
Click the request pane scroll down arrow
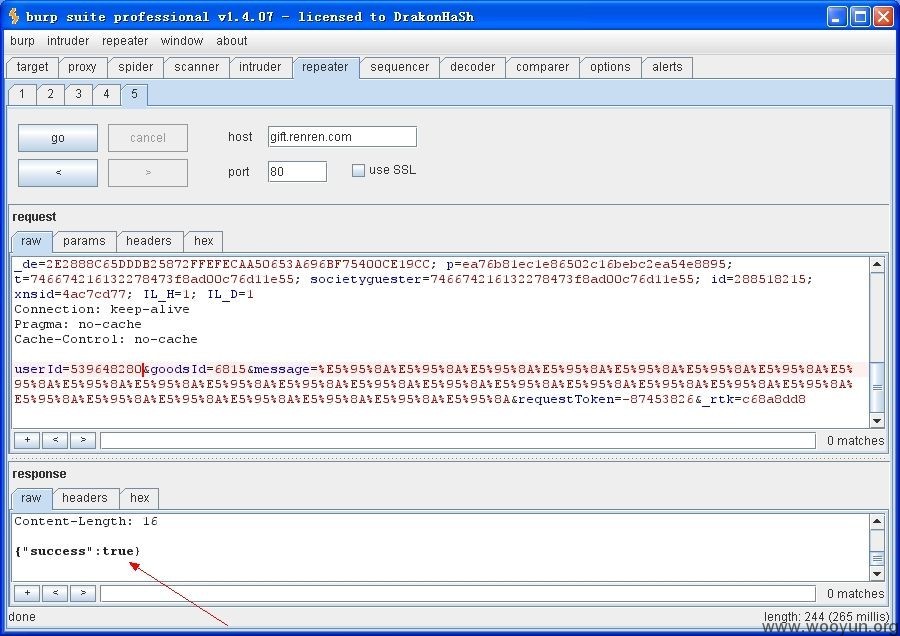tap(877, 421)
